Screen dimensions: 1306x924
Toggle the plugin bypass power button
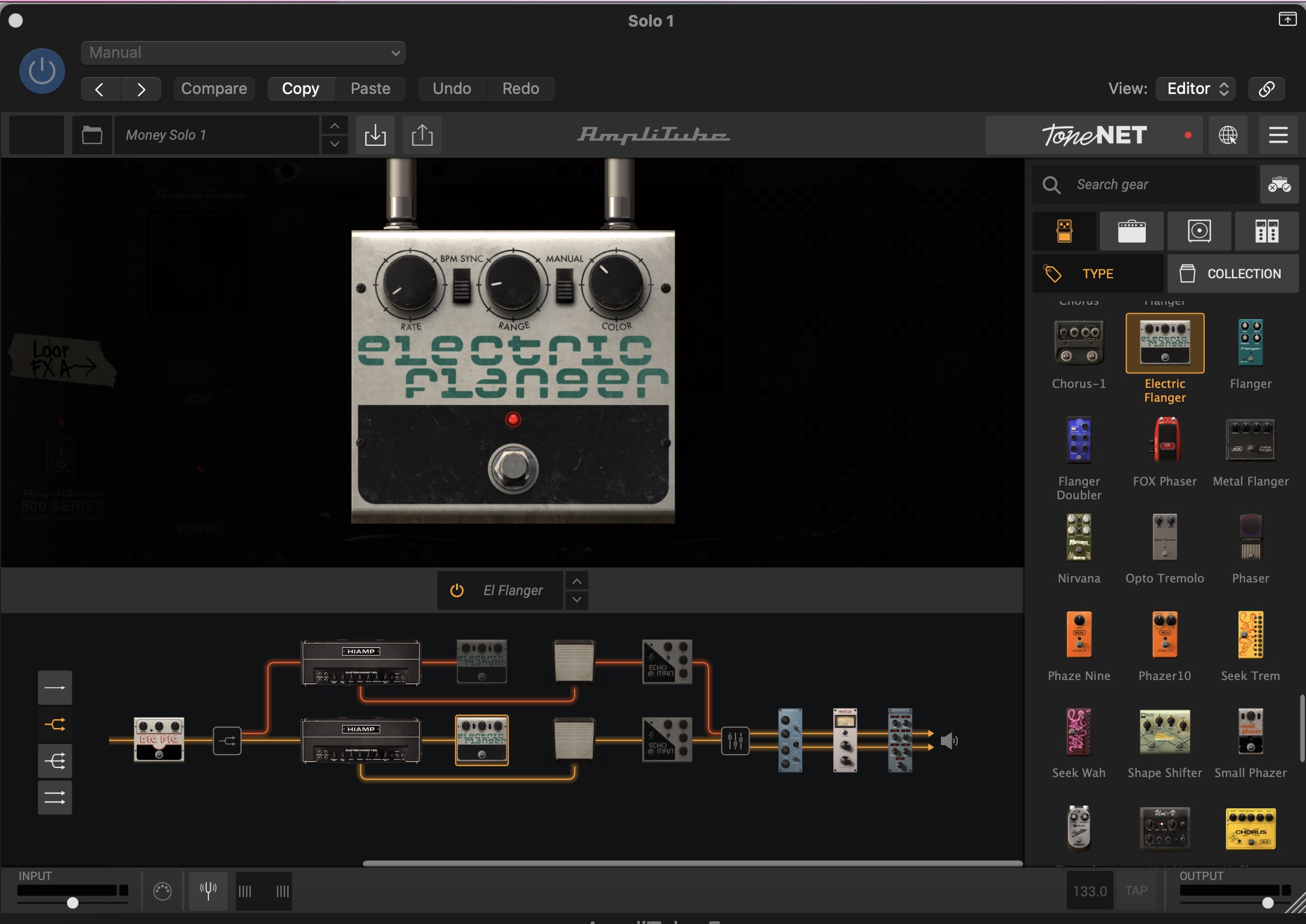(x=42, y=71)
